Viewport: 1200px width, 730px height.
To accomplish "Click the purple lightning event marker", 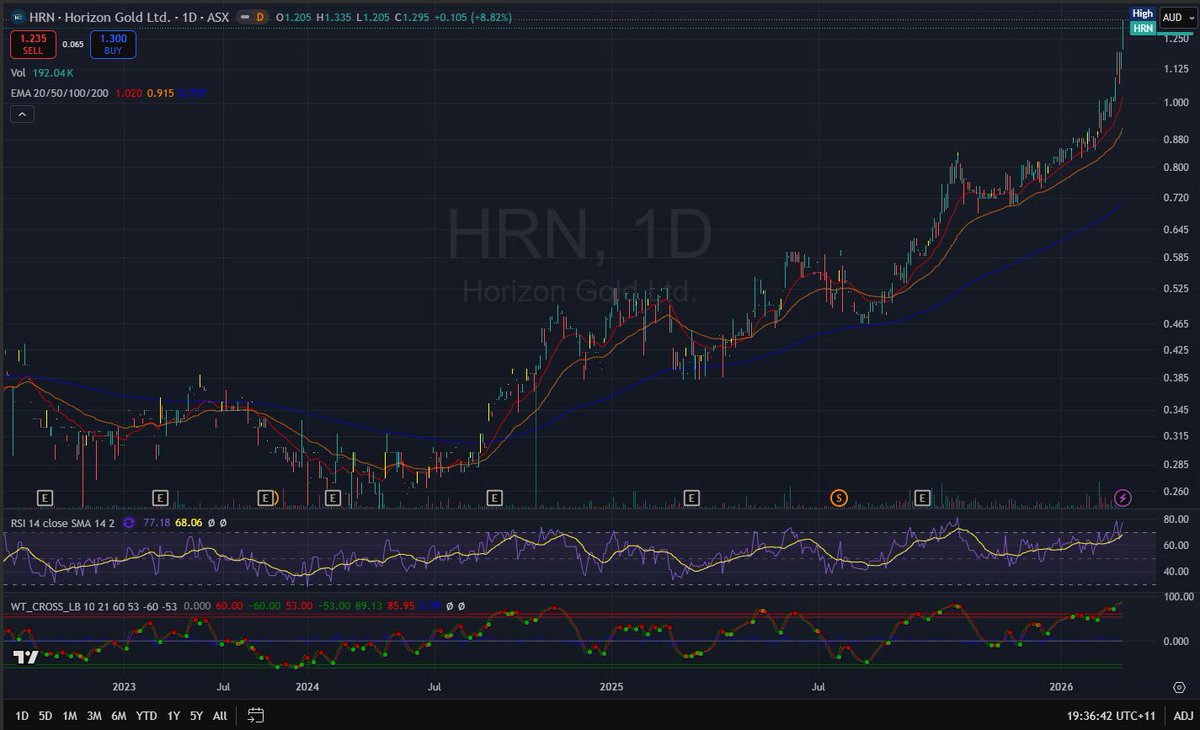I will 1123,497.
